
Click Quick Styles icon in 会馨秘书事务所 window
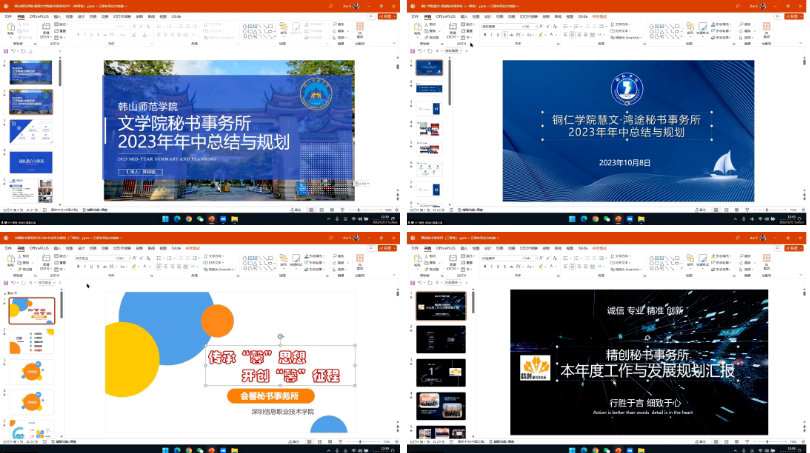tap(296, 258)
